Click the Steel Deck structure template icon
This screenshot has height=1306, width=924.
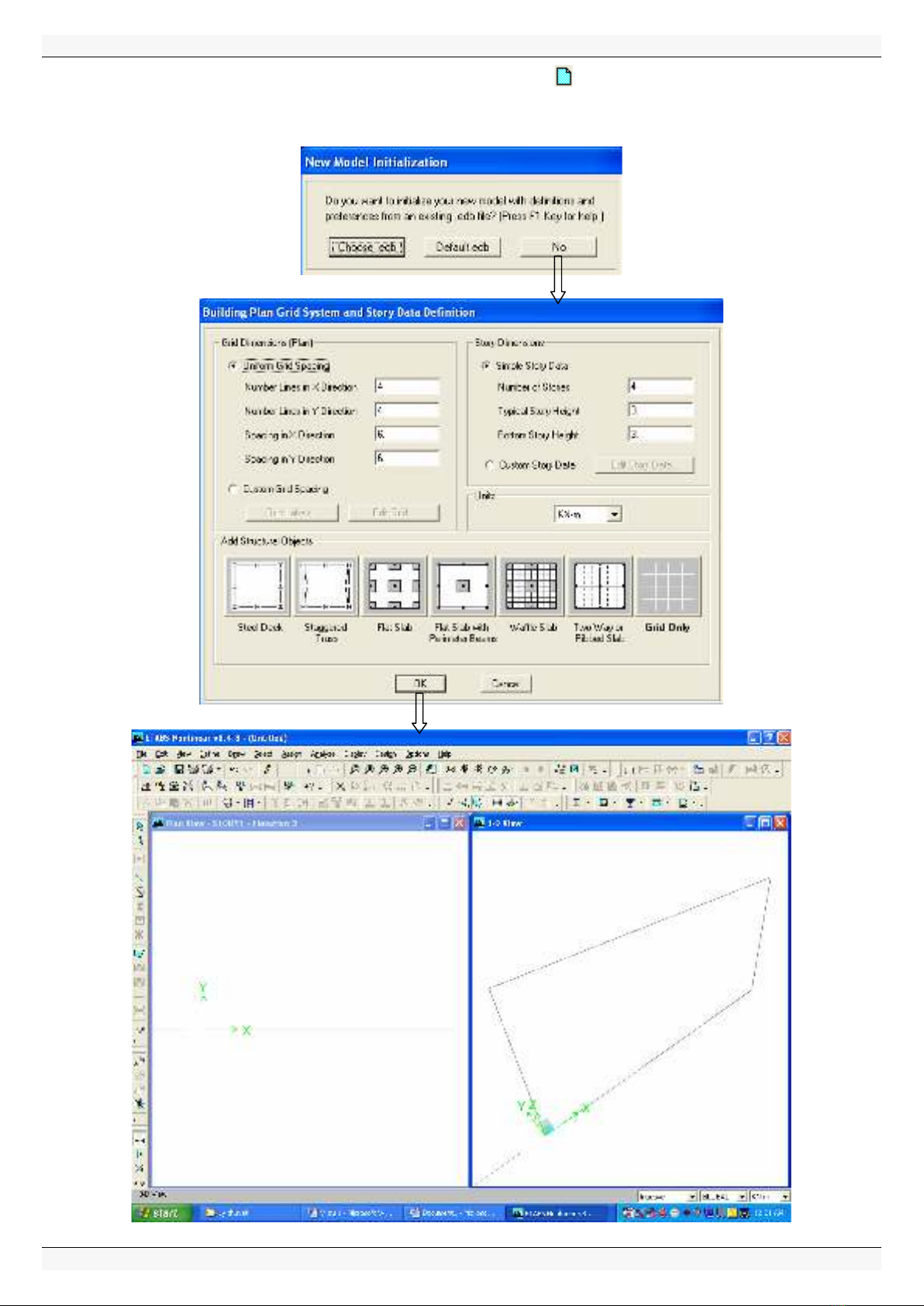tap(258, 586)
